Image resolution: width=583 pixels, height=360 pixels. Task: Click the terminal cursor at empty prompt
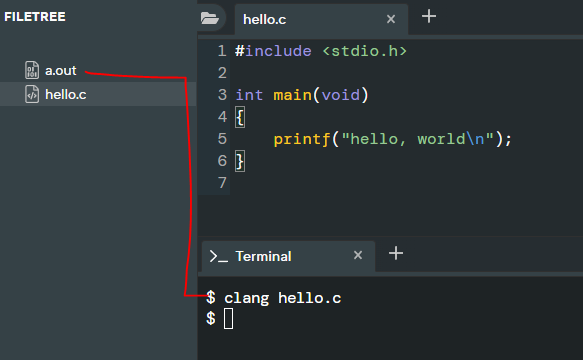228,319
